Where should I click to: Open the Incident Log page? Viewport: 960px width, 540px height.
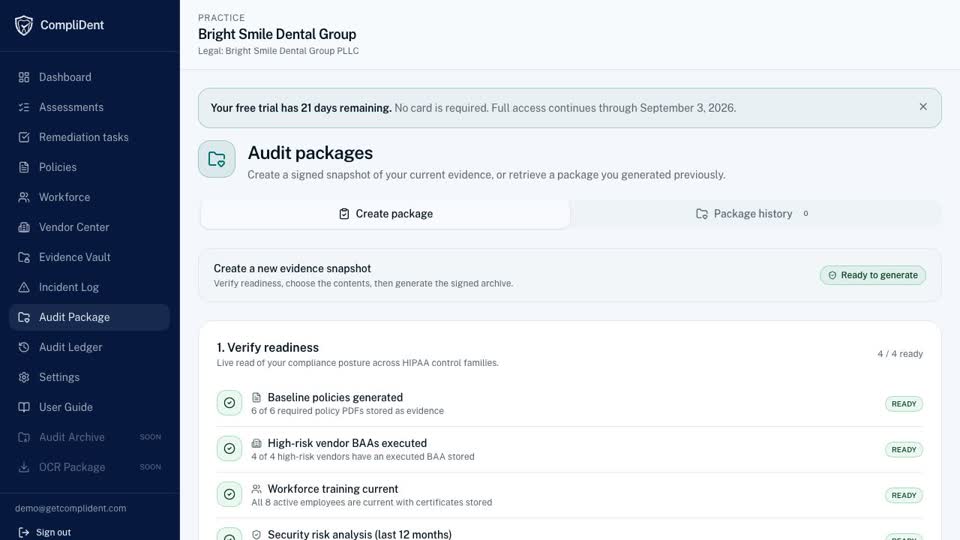click(x=89, y=287)
